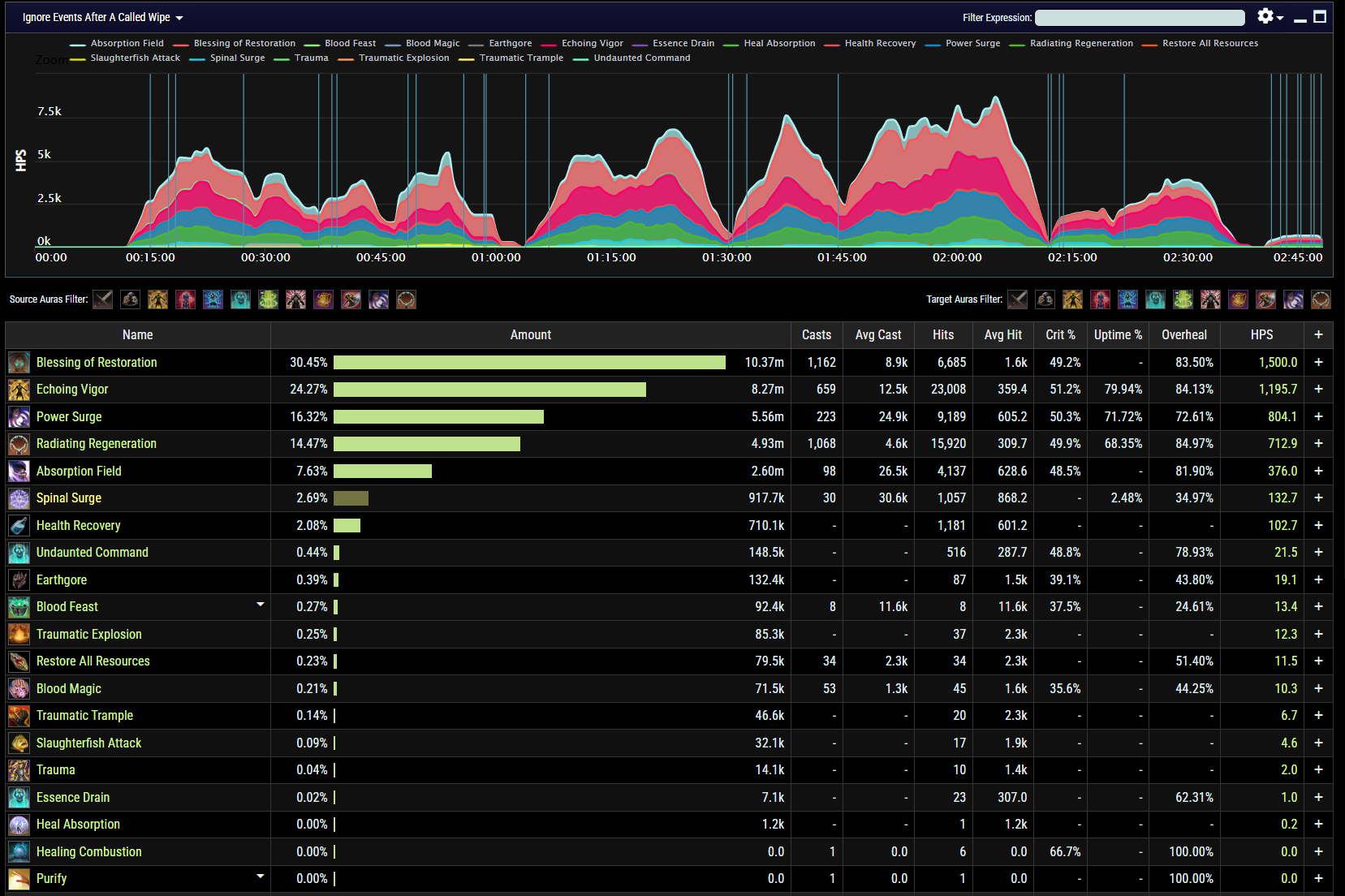Viewport: 1345px width, 896px height.
Task: Expand the Blood Feast row arrow
Action: [x=261, y=605]
